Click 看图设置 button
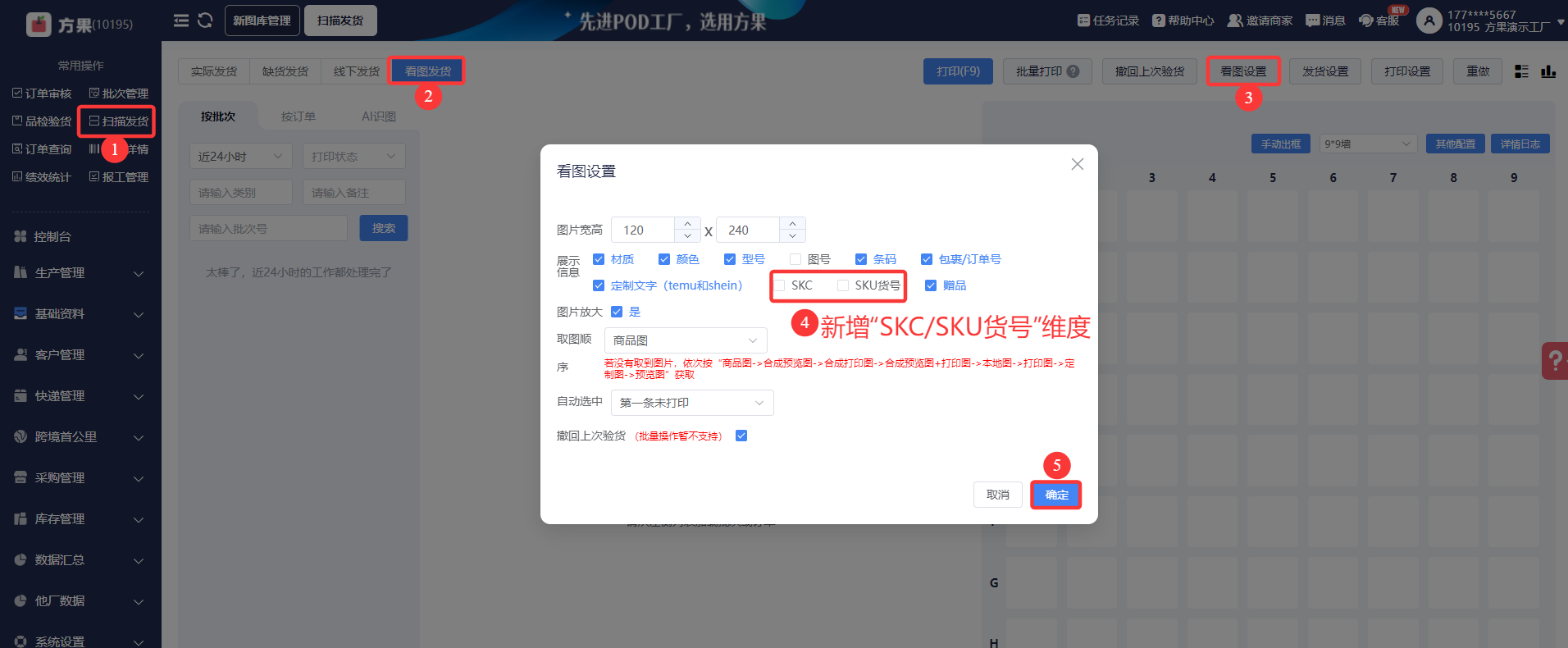This screenshot has height=648, width=1568. [x=1243, y=71]
